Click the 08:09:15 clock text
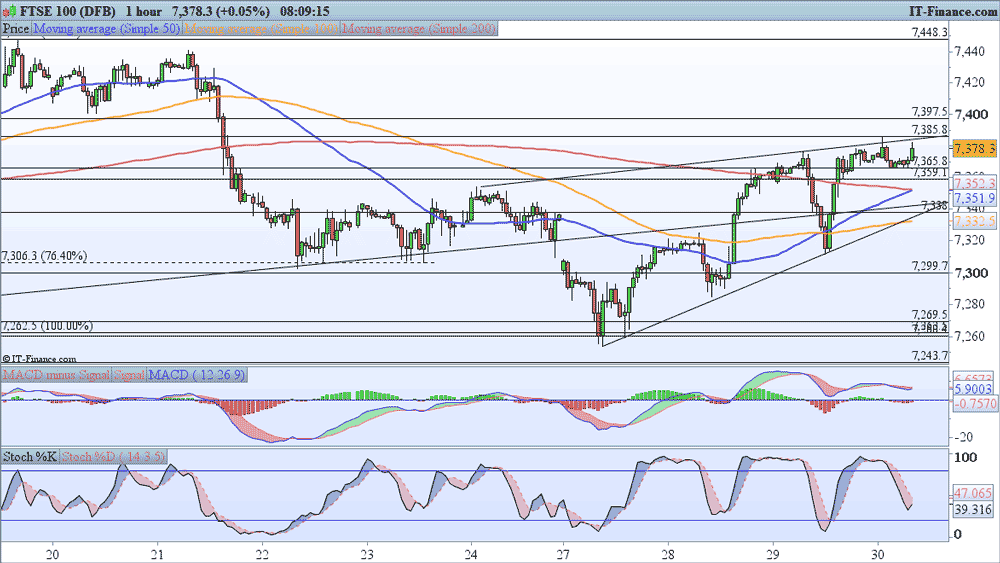The width and height of the screenshot is (1000, 563). pyautogui.click(x=305, y=11)
